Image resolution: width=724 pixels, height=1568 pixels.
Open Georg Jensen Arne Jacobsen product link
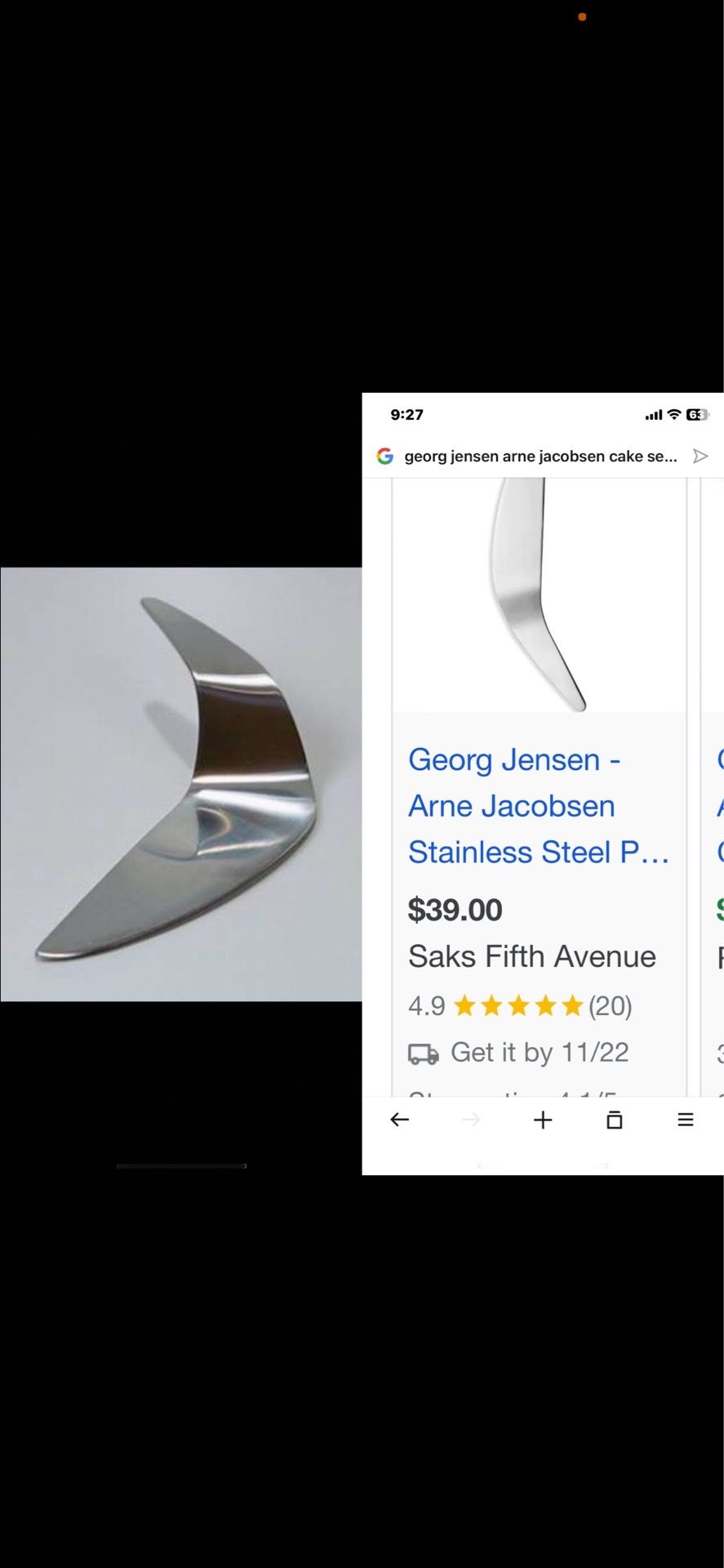(x=539, y=806)
